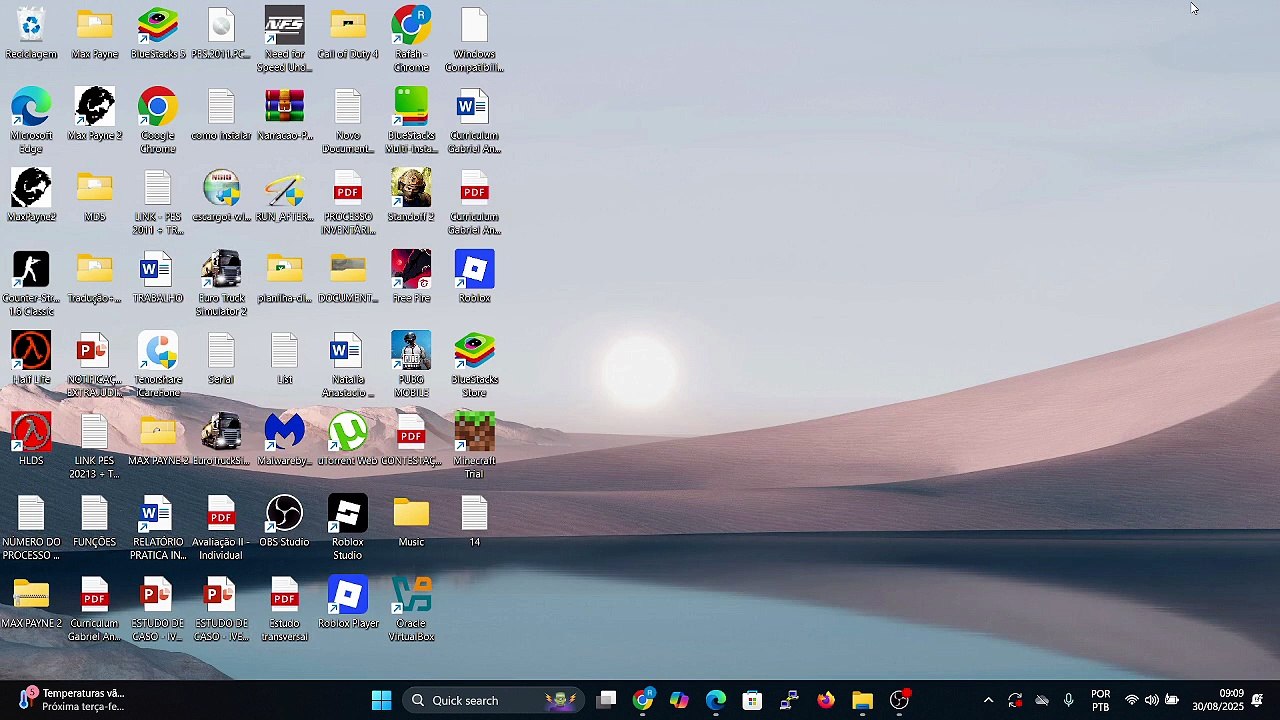Select the Windows Compatibili file icon

[474, 40]
